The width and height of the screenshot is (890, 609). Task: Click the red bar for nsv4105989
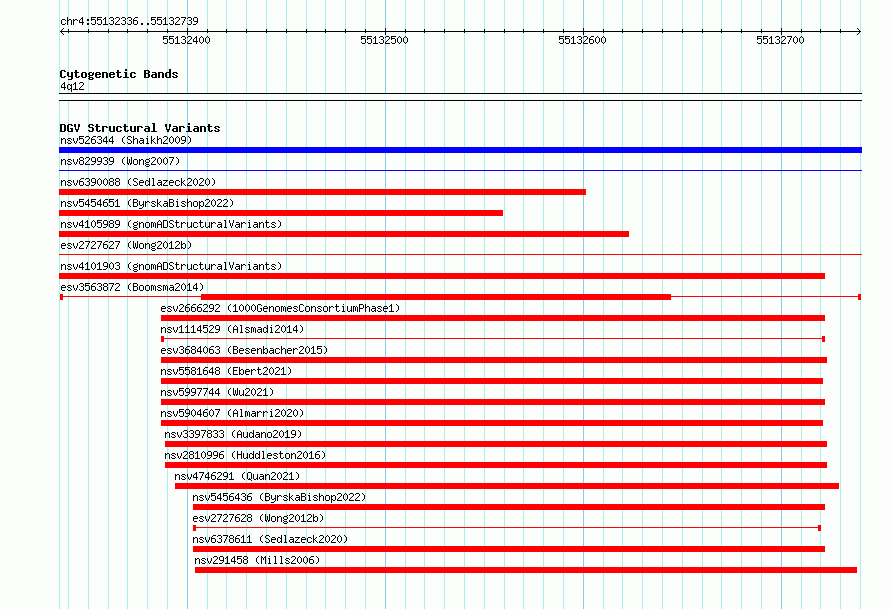[x=344, y=234]
